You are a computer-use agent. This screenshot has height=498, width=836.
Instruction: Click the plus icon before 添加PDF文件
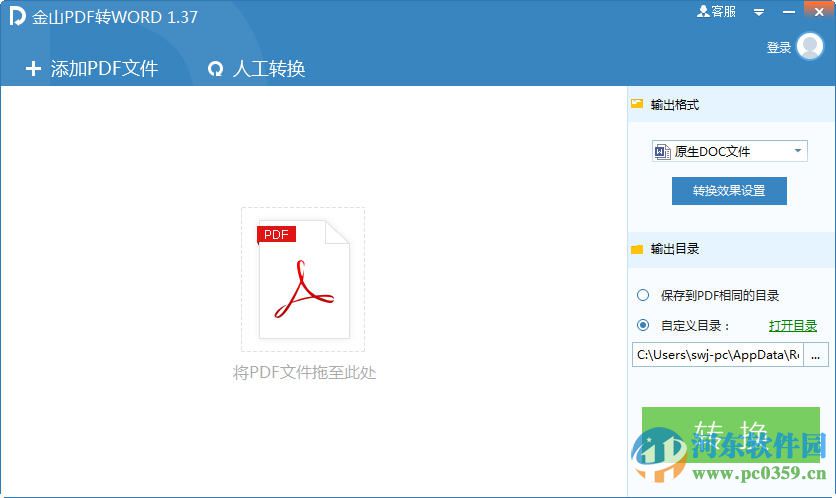(33, 68)
